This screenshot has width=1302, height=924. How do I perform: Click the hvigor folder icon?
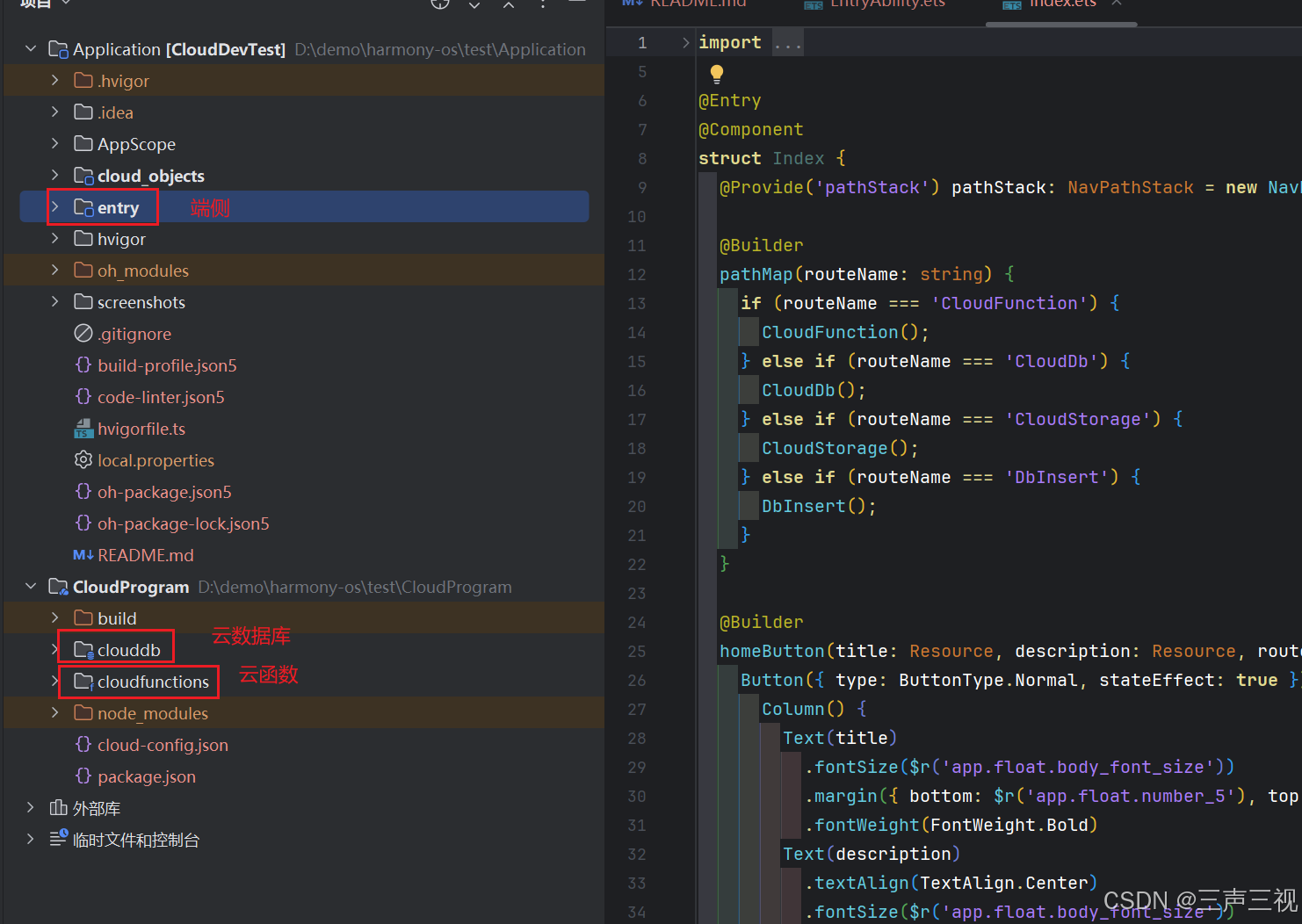pos(83,239)
